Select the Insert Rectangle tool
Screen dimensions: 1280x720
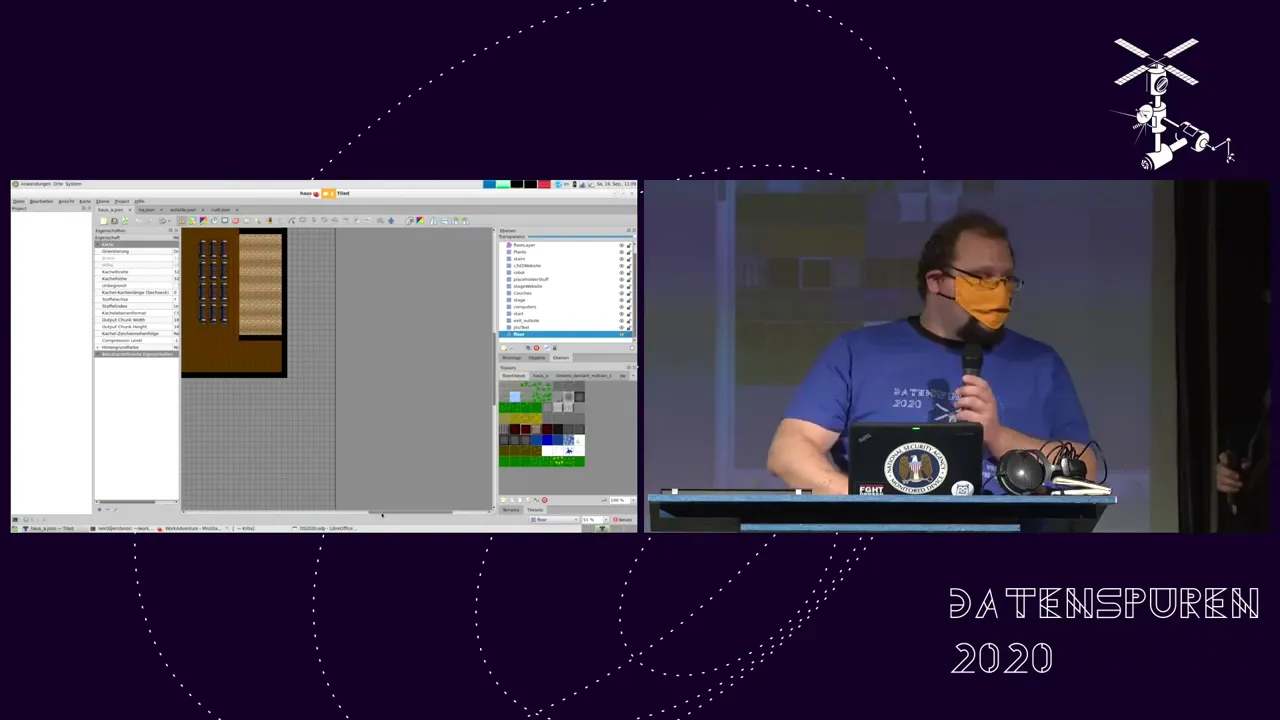pos(303,220)
